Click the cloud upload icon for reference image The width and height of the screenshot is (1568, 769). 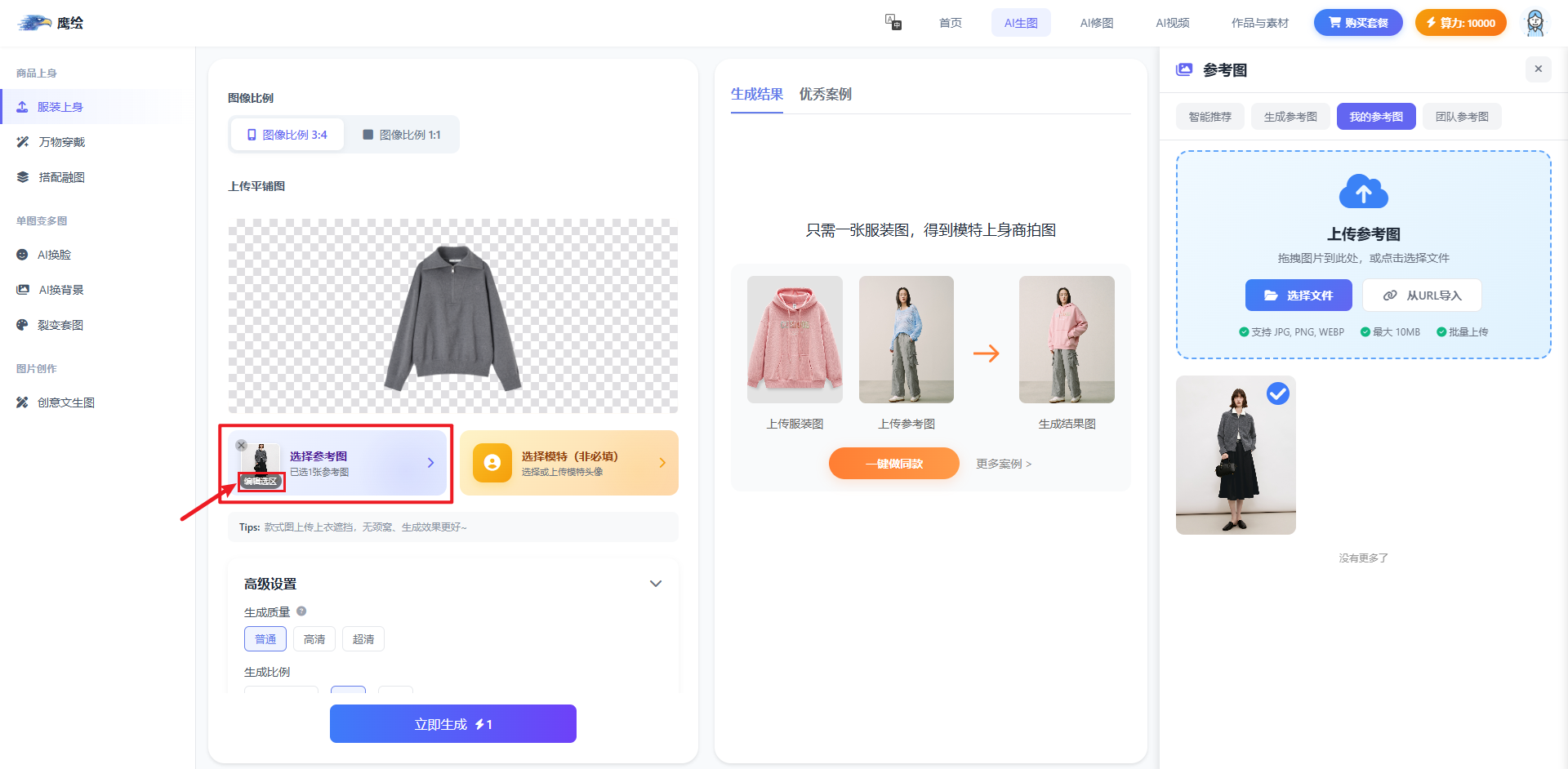(x=1363, y=192)
